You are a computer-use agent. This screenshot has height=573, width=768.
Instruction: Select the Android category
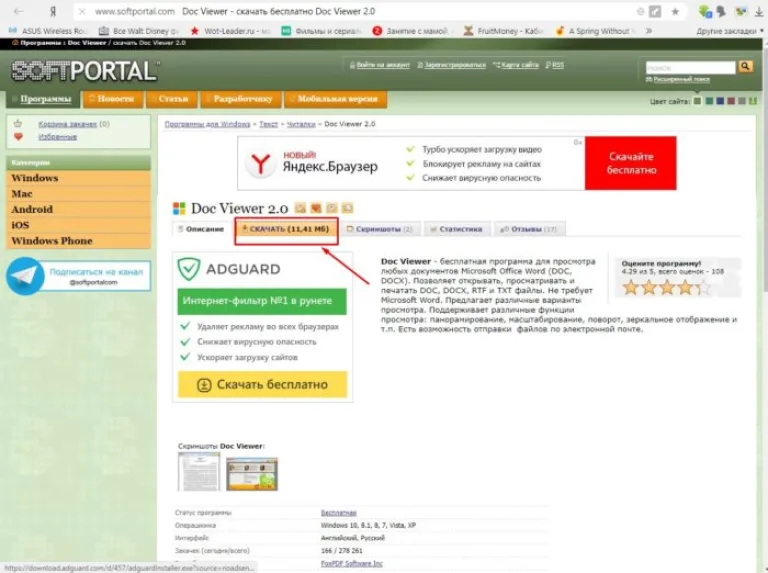(78, 209)
